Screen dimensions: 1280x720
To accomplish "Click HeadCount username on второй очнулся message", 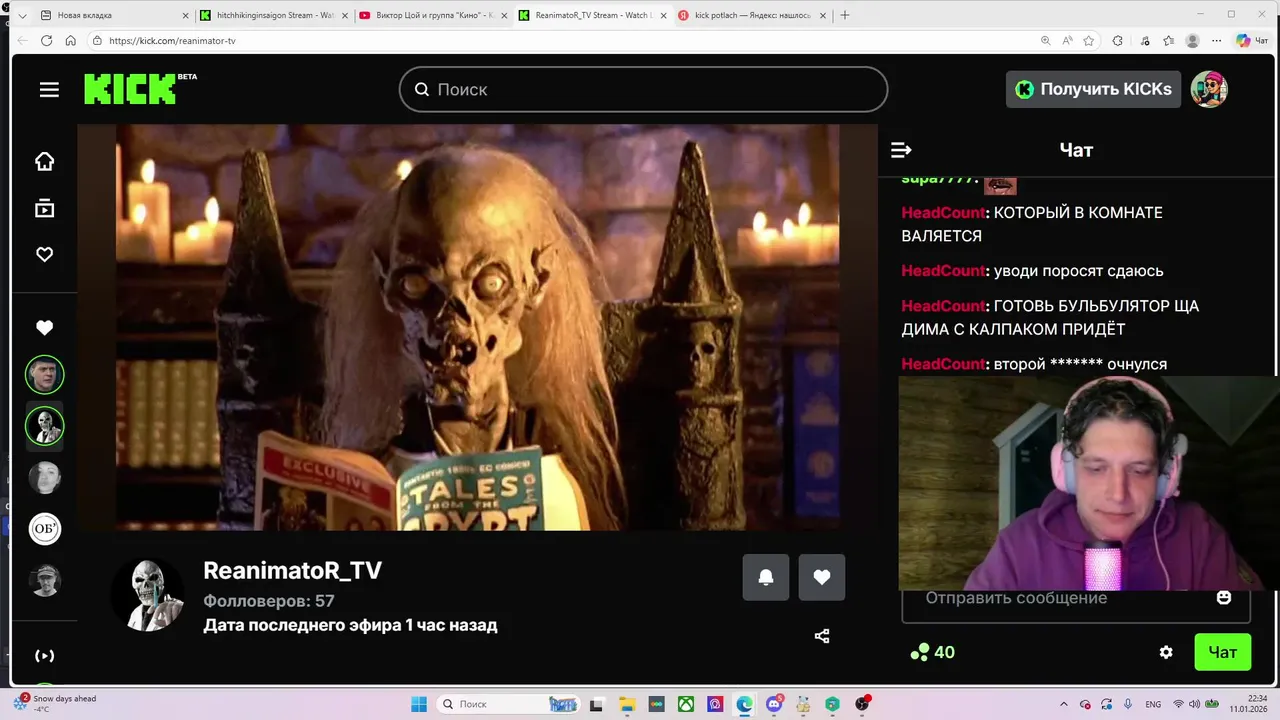I will coord(944,364).
